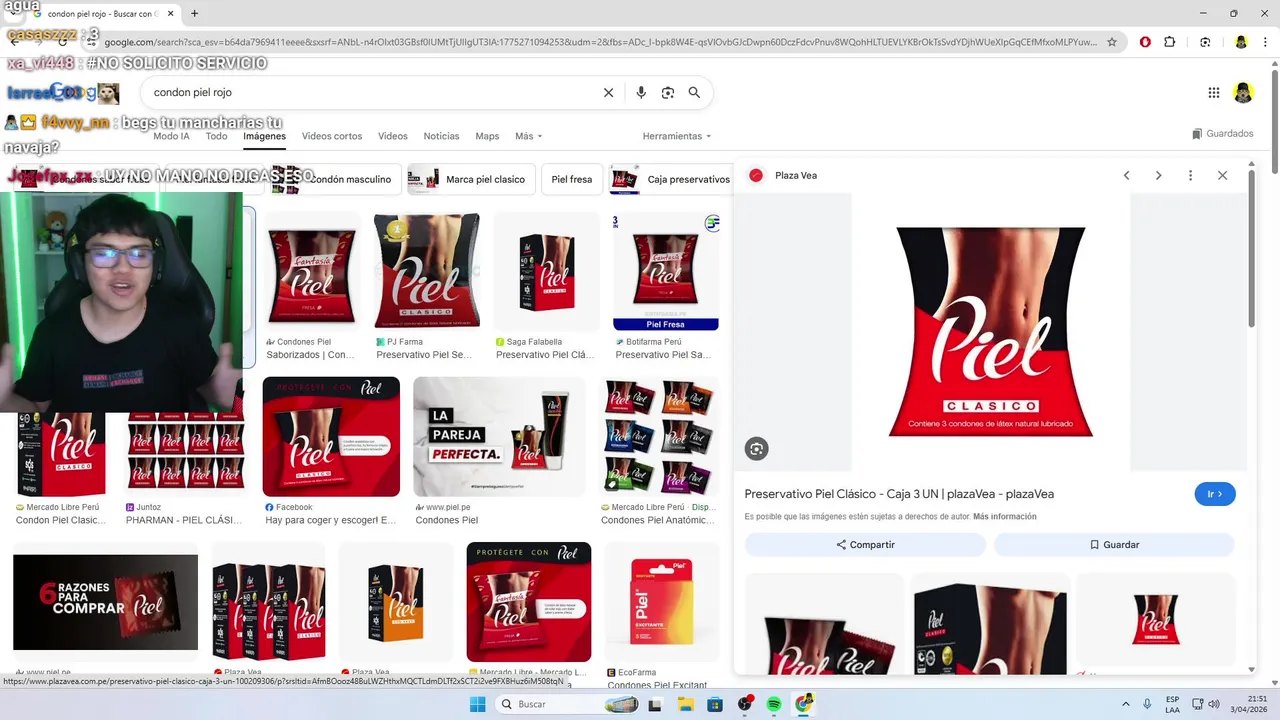
Task: Open the red ad blocker extension
Action: point(1145,42)
